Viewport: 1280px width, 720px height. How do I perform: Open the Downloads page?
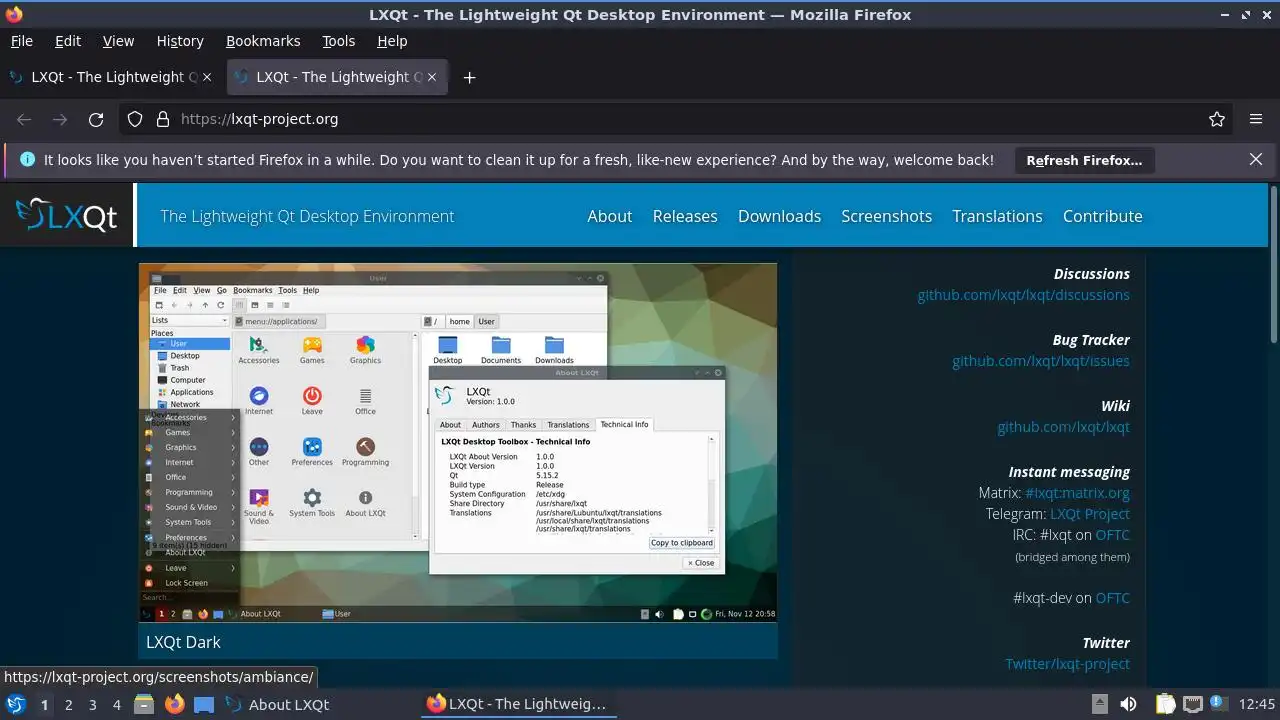pyautogui.click(x=779, y=216)
